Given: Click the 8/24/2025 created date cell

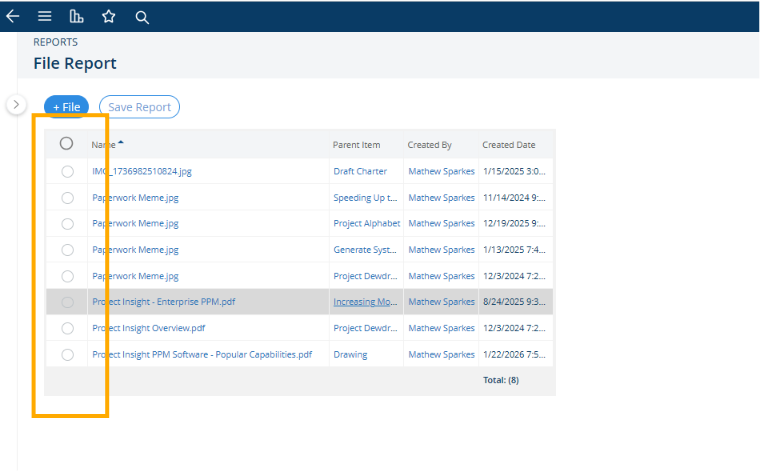Looking at the screenshot, I should tap(514, 302).
